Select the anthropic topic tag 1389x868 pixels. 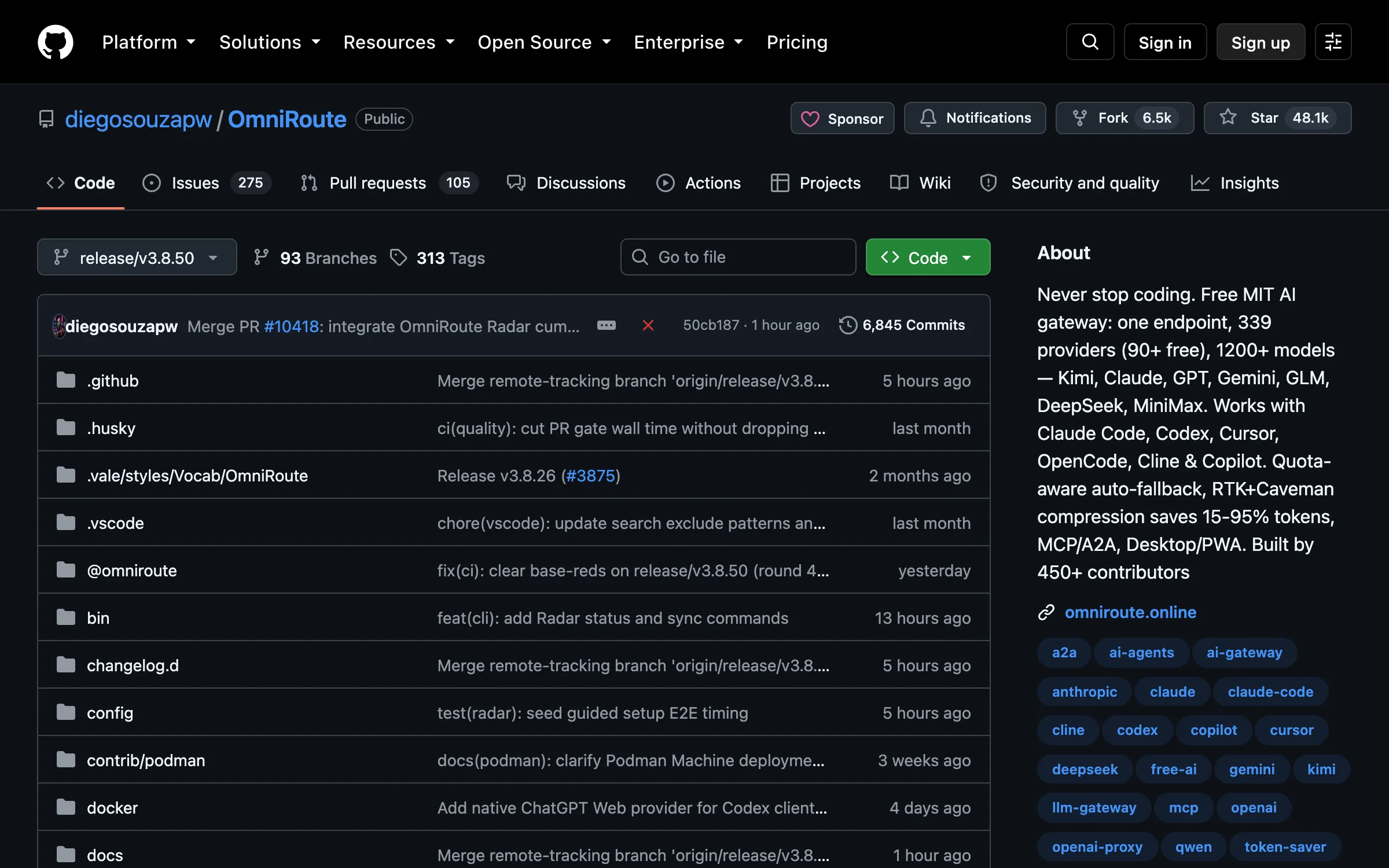(x=1084, y=692)
